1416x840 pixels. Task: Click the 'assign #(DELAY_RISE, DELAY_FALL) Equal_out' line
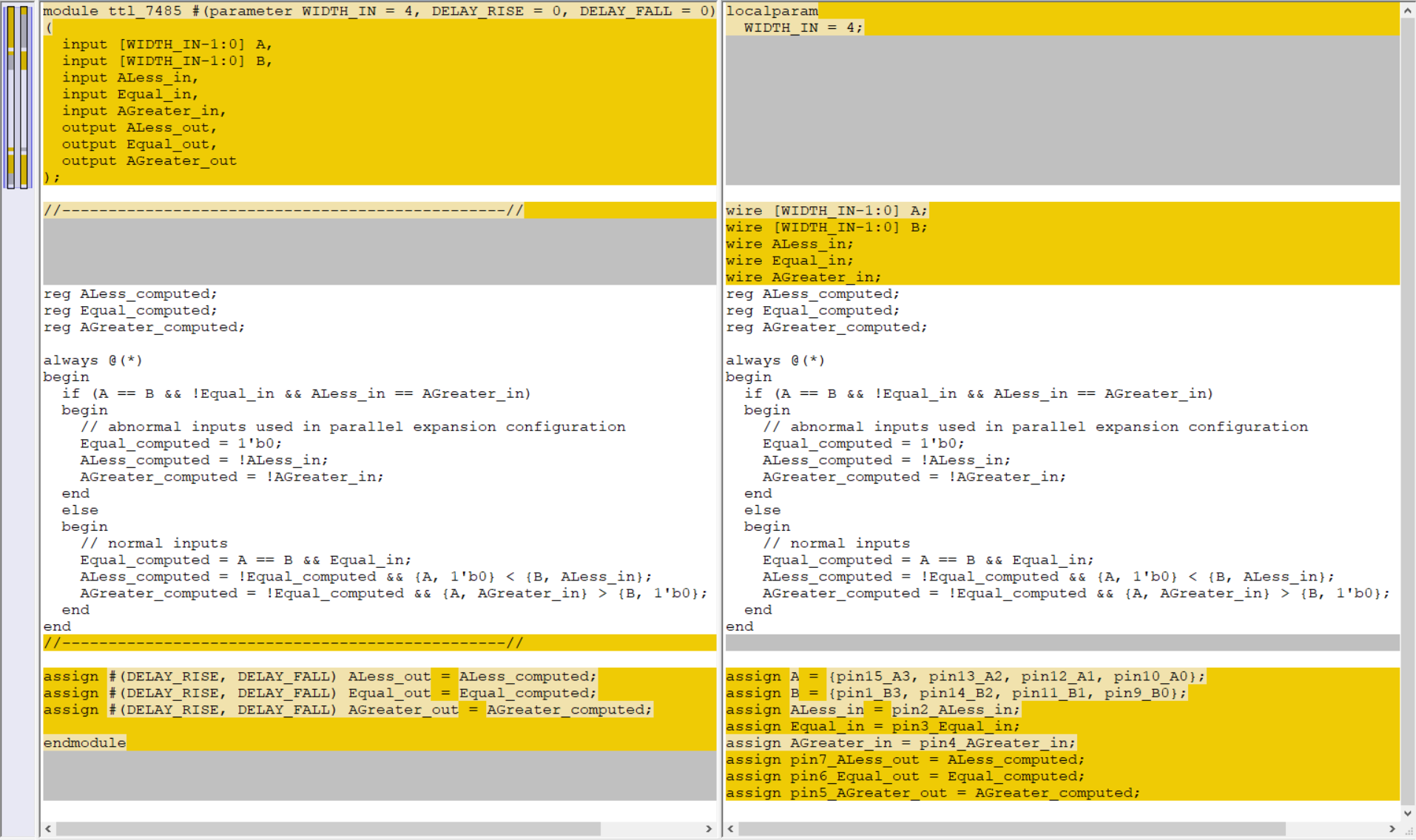(320, 693)
